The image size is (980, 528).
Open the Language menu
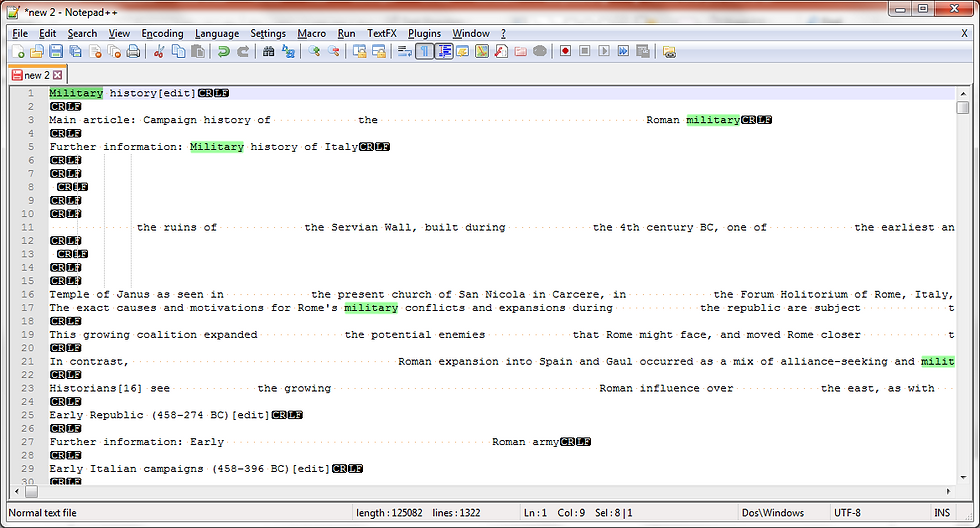[x=217, y=34]
